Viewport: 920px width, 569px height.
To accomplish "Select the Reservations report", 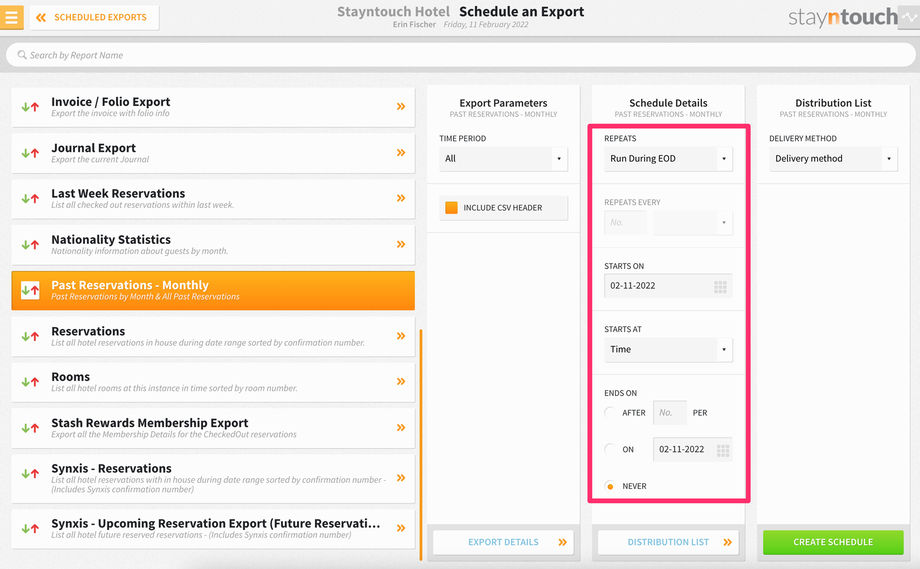I will (x=213, y=336).
